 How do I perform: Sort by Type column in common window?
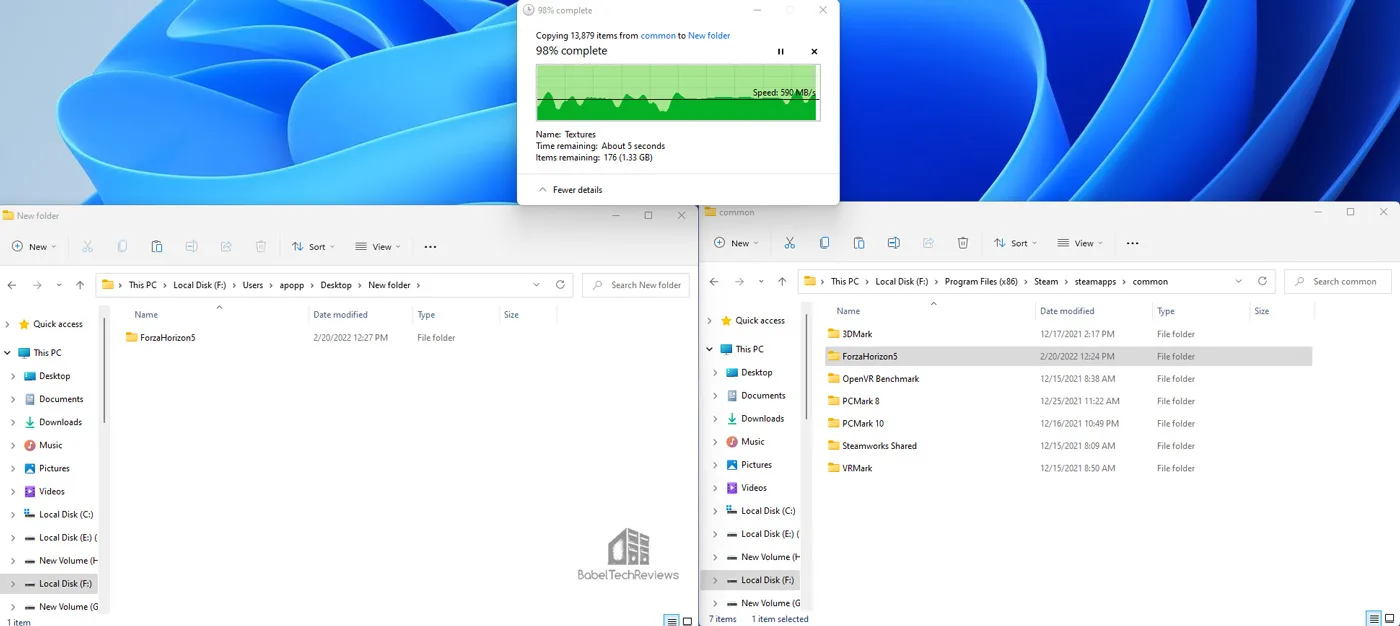pyautogui.click(x=1165, y=311)
